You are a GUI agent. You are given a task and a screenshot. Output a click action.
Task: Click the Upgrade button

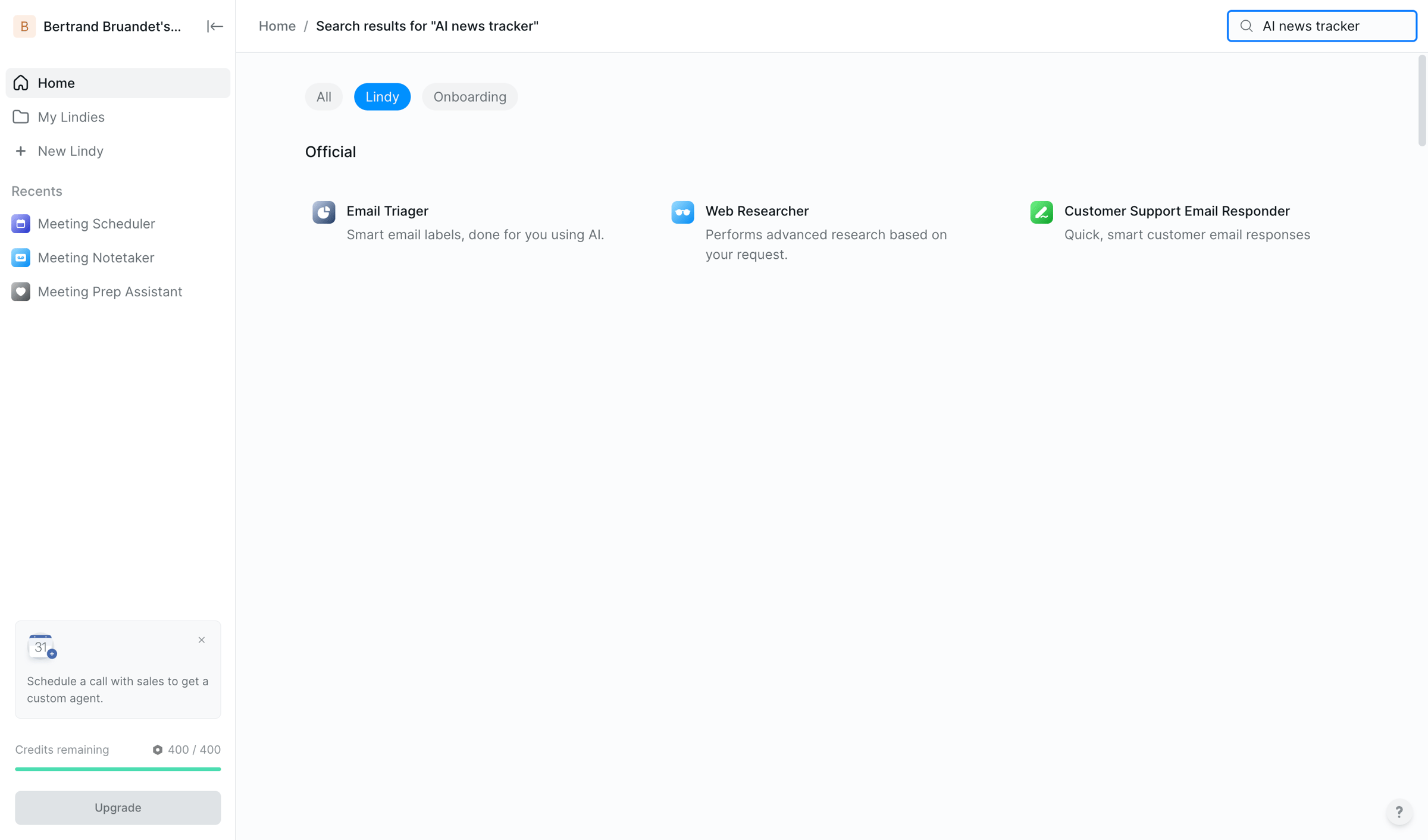coord(118,807)
